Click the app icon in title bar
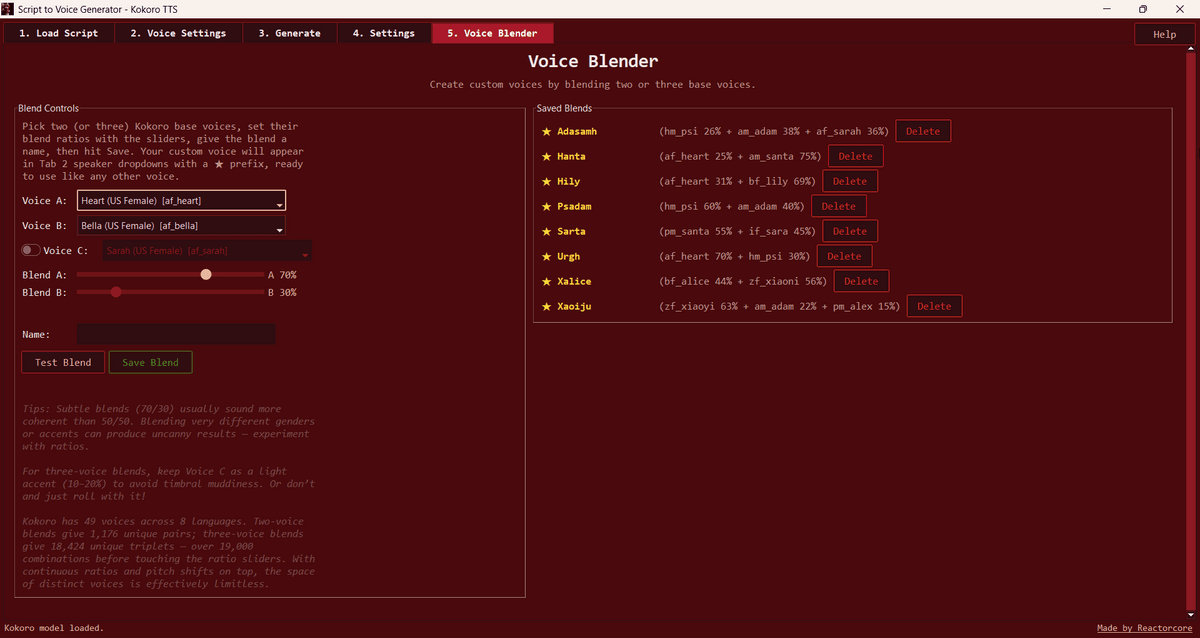Image resolution: width=1200 pixels, height=638 pixels. 8,8
